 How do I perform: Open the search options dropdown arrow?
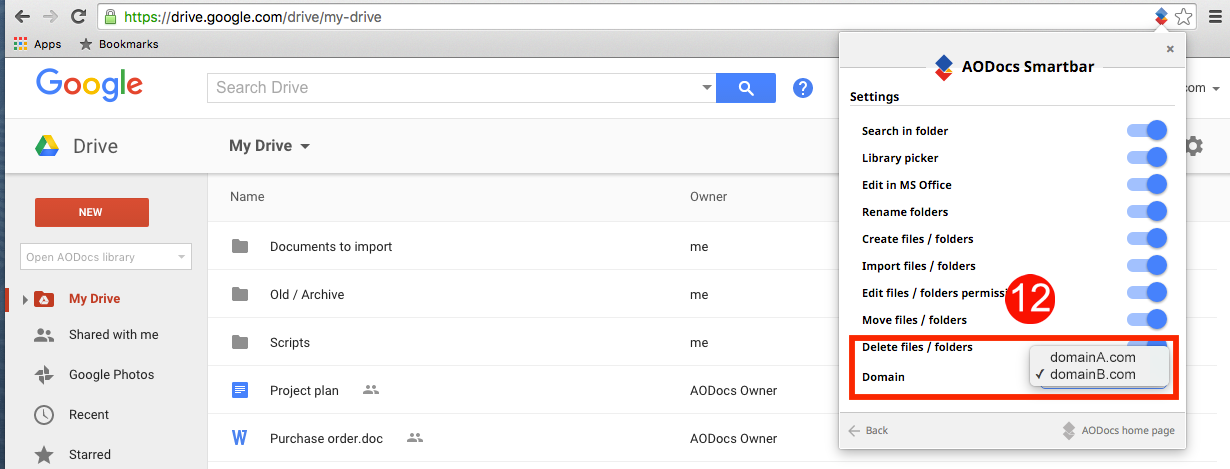point(707,88)
